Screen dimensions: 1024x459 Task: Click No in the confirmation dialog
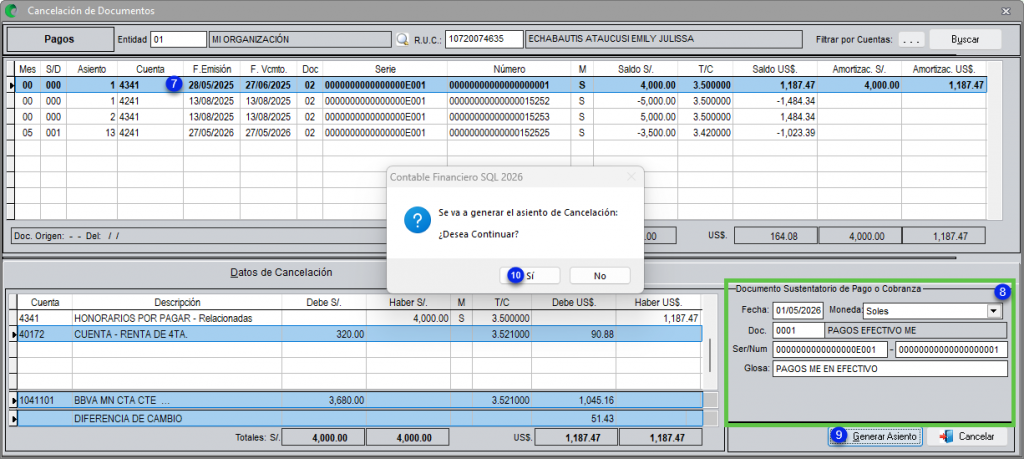coord(600,276)
